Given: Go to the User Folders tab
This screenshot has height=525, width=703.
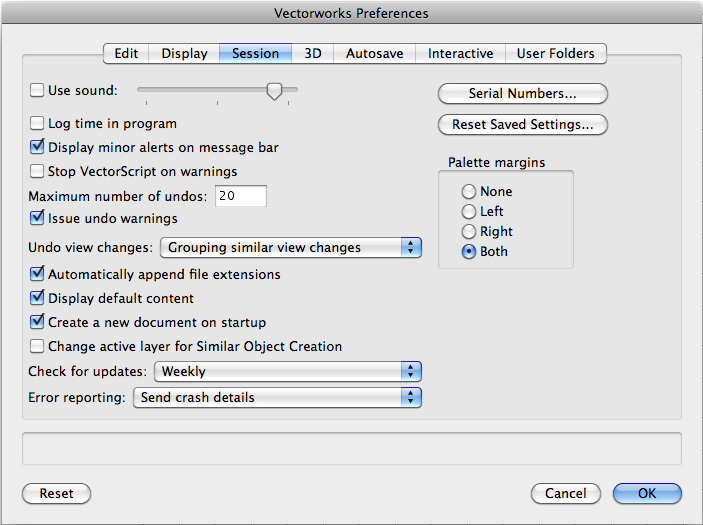Looking at the screenshot, I should pyautogui.click(x=555, y=54).
